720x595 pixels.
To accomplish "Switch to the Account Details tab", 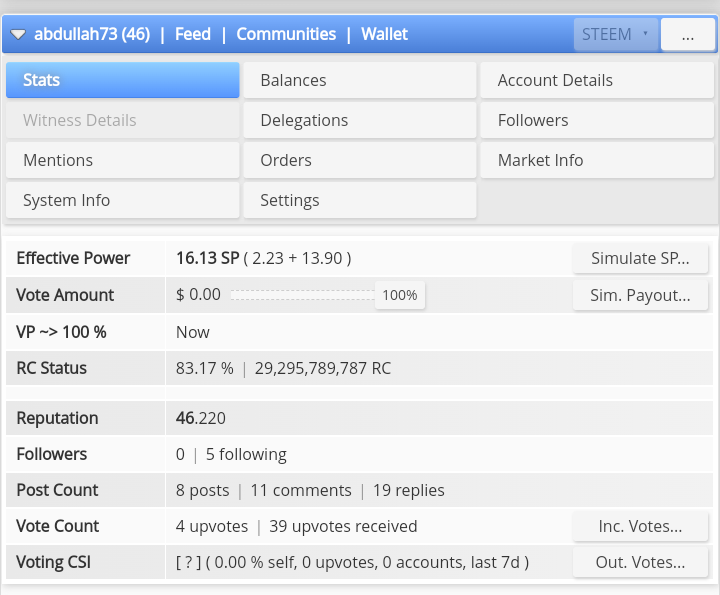I will coord(597,80).
